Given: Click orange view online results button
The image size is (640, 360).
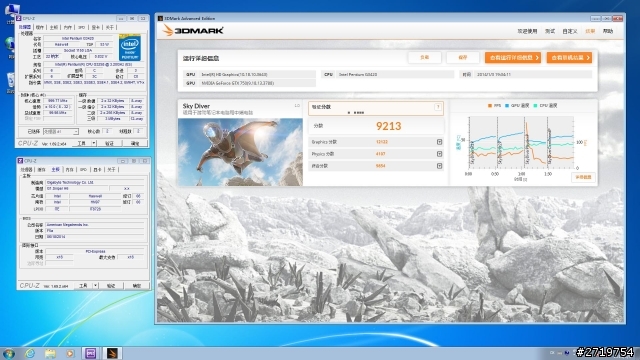Looking at the screenshot, I should pos(569,58).
